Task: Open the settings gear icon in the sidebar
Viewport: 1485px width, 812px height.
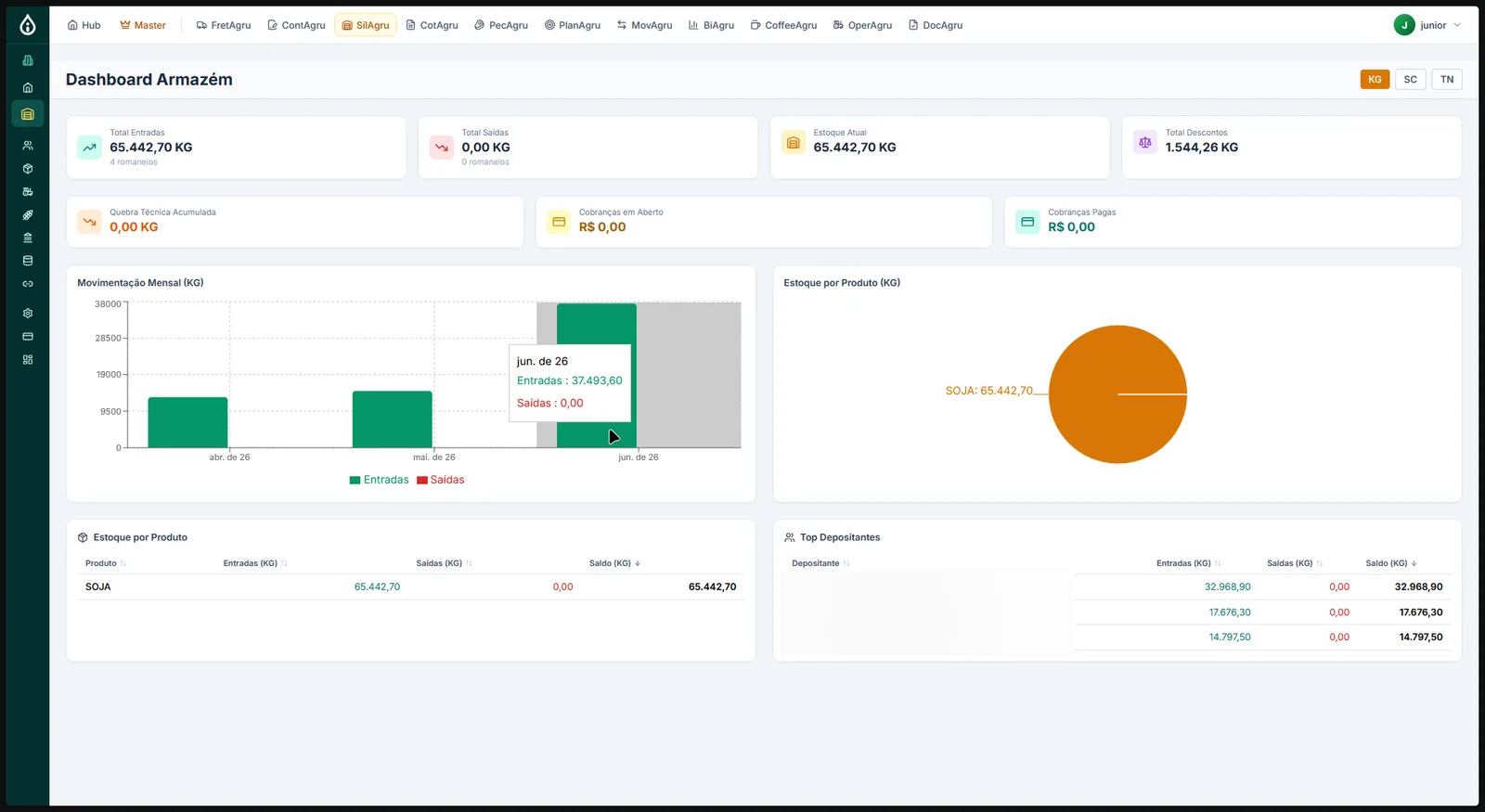Action: tap(28, 314)
